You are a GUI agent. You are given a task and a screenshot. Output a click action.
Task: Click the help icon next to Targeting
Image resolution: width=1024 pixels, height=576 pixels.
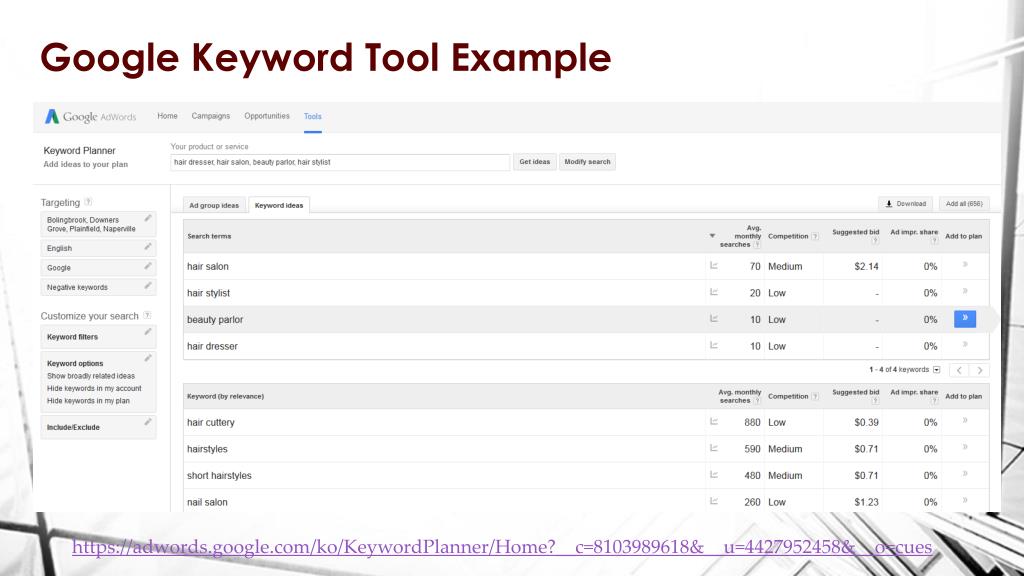coord(88,202)
